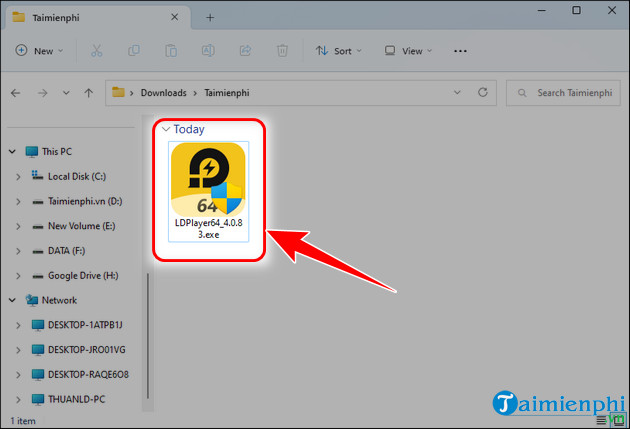Add a new tab with plus button

210,17
